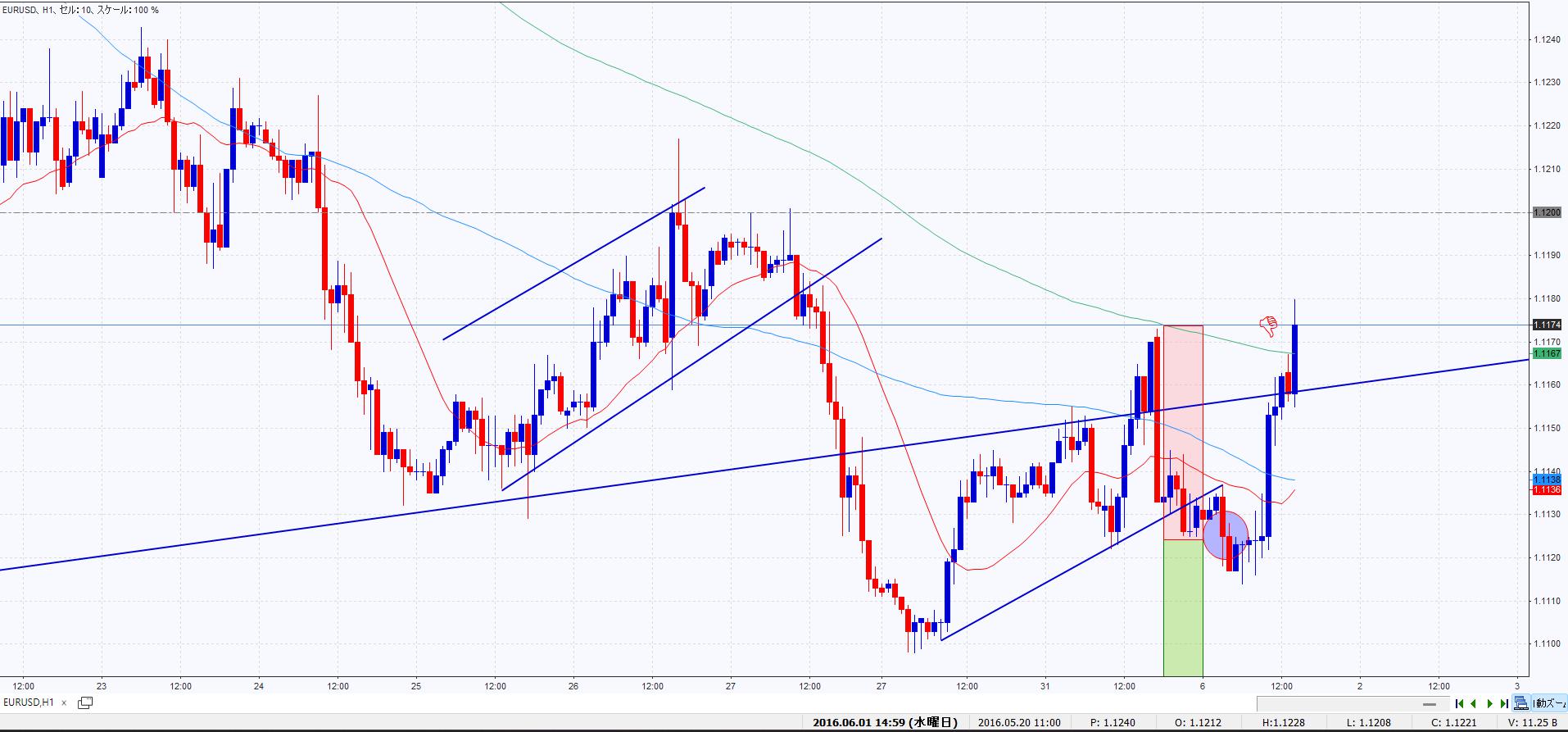The height and width of the screenshot is (732, 1568).
Task: Close the EURUSD,H1 chart tab
Action: tap(64, 702)
